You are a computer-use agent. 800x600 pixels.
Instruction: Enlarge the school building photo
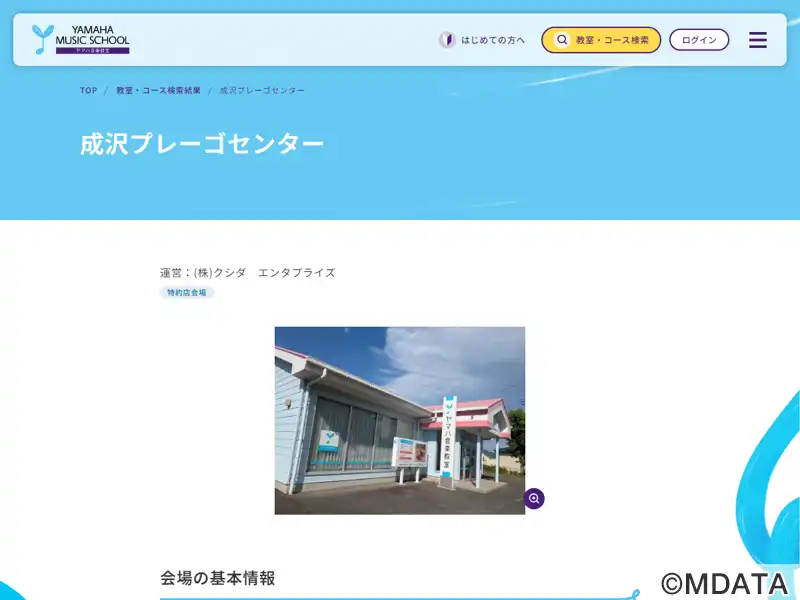tap(399, 420)
